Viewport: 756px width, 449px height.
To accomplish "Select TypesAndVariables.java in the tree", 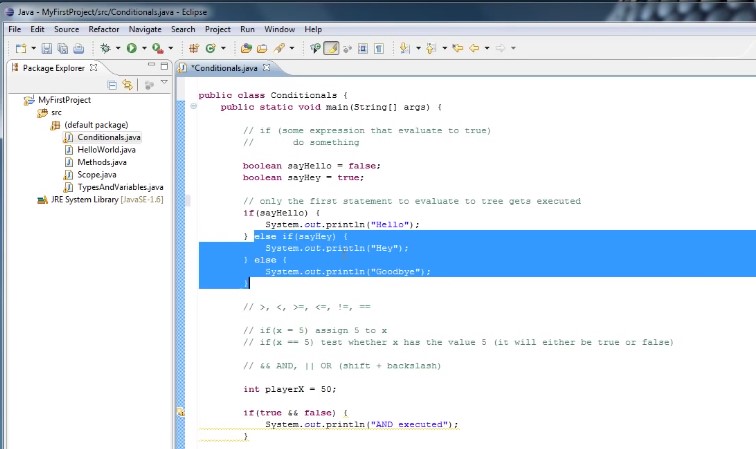I will click(x=119, y=187).
